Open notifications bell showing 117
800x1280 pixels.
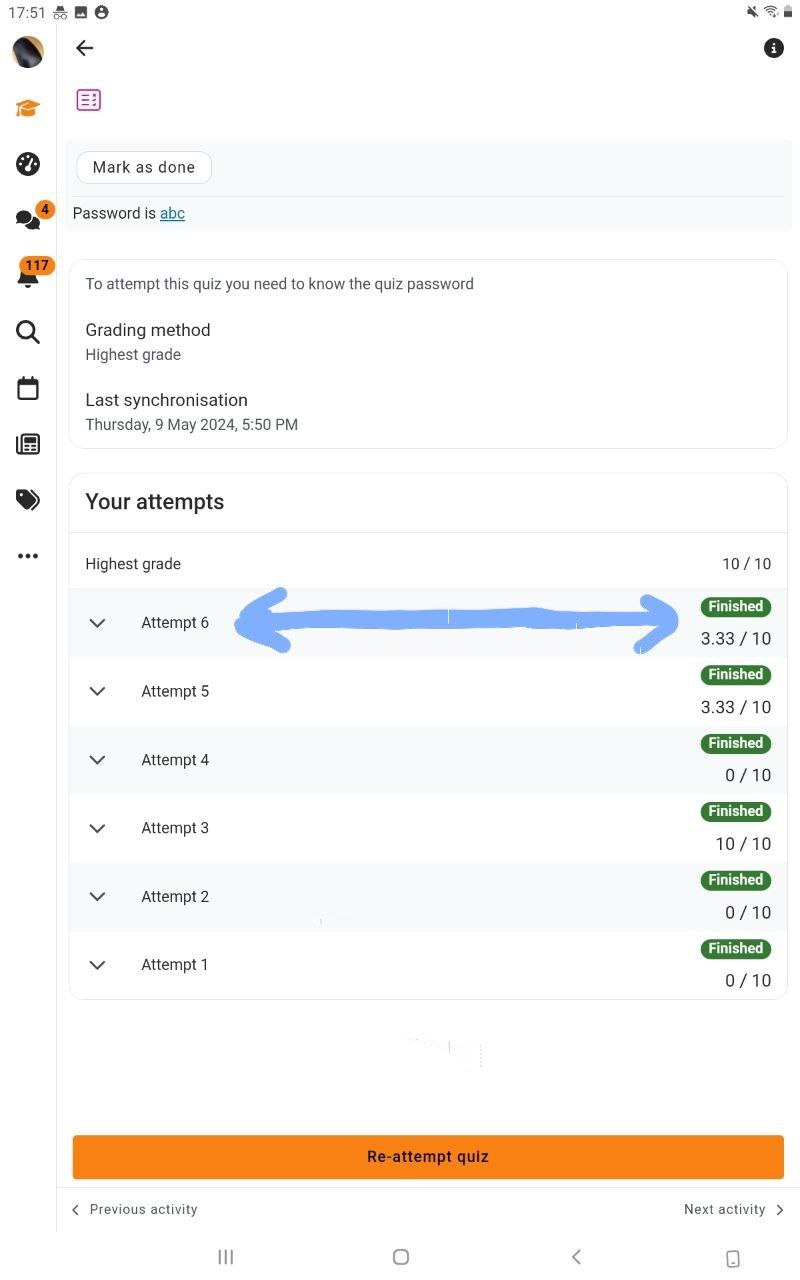tap(32, 273)
